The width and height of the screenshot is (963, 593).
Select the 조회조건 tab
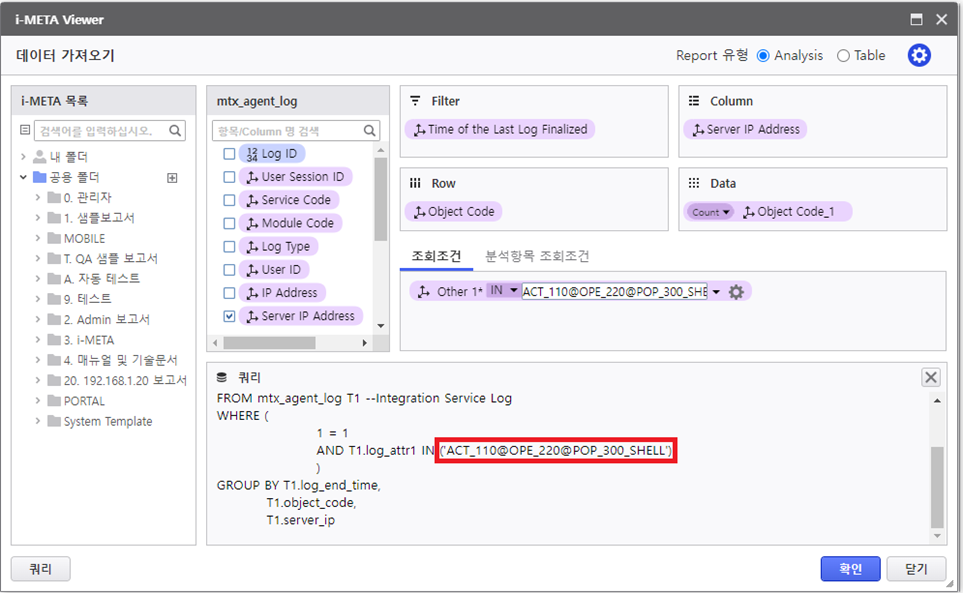[436, 256]
